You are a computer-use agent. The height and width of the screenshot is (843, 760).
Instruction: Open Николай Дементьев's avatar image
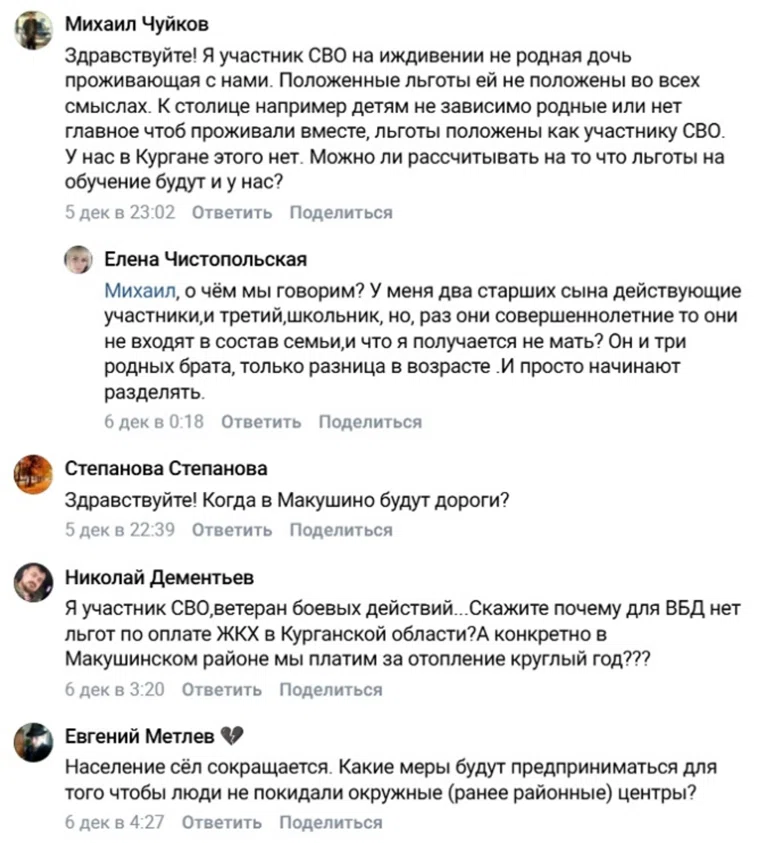33,582
